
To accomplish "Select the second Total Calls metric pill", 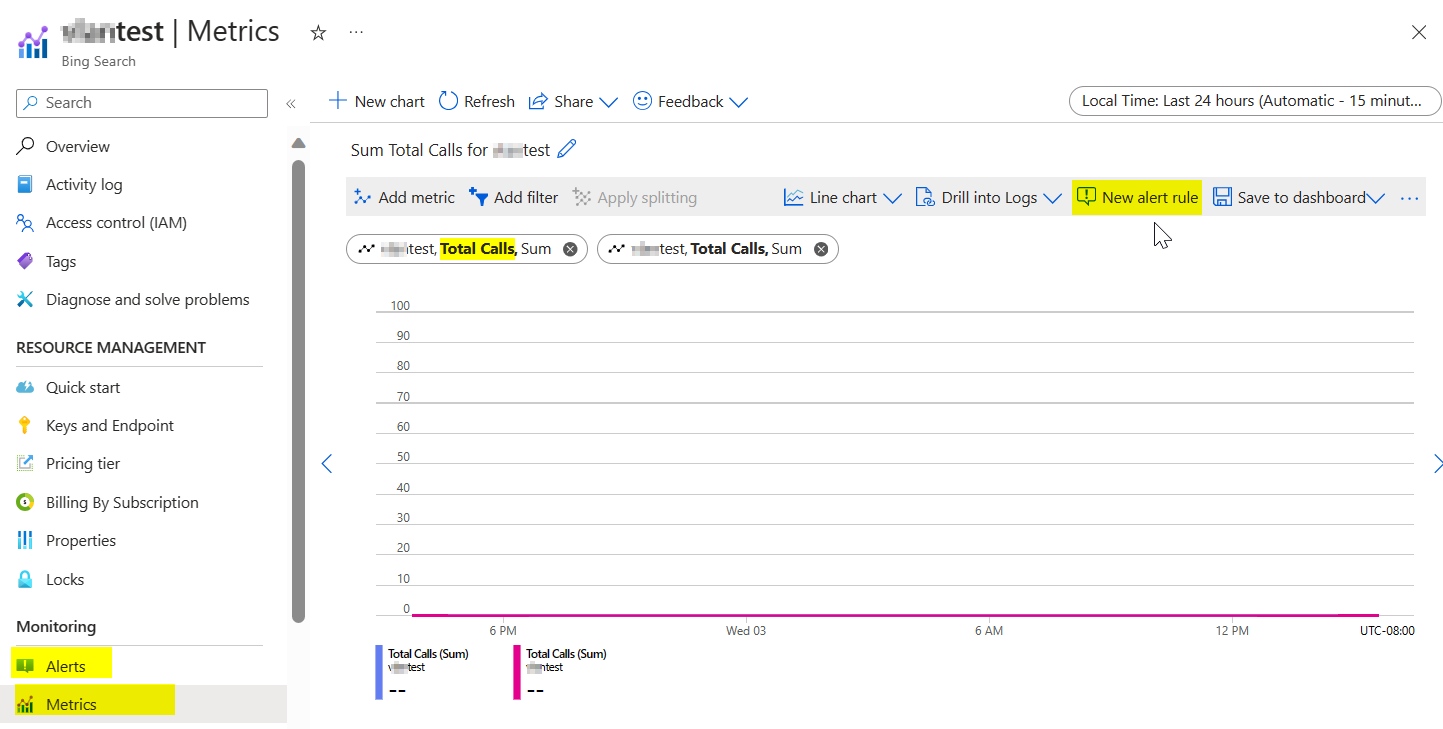I will click(718, 249).
